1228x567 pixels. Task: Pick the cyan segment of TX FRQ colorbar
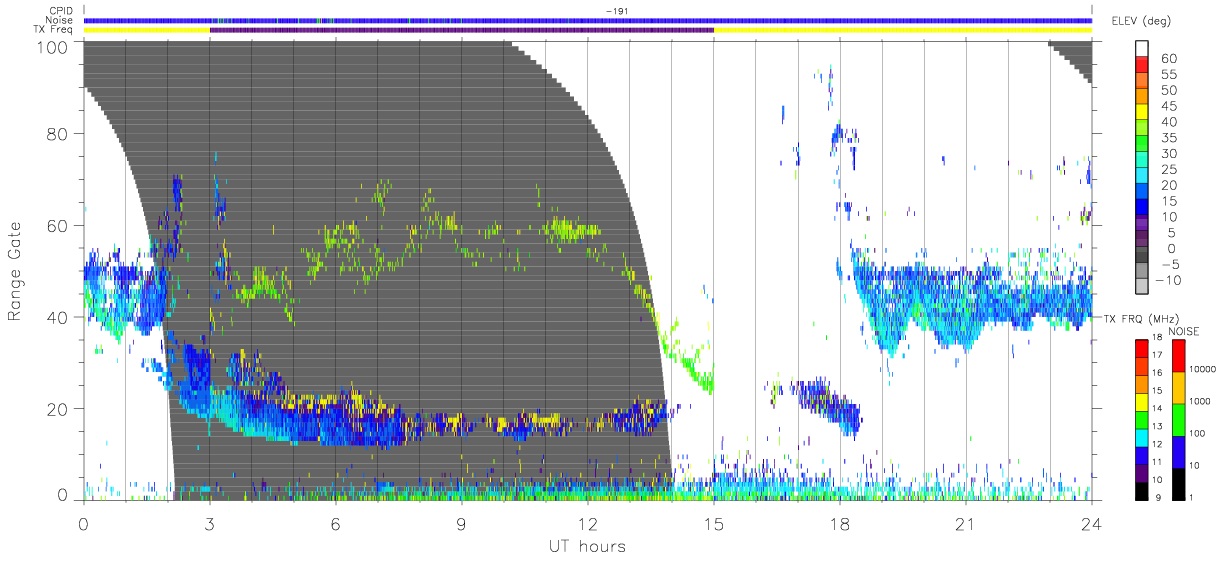1142,437
